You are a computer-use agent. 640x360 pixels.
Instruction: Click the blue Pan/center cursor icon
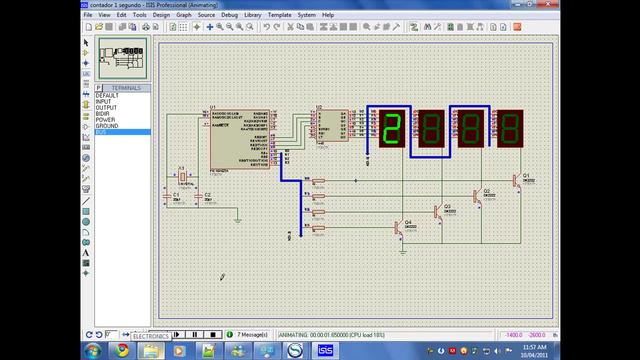pyautogui.click(x=210, y=27)
